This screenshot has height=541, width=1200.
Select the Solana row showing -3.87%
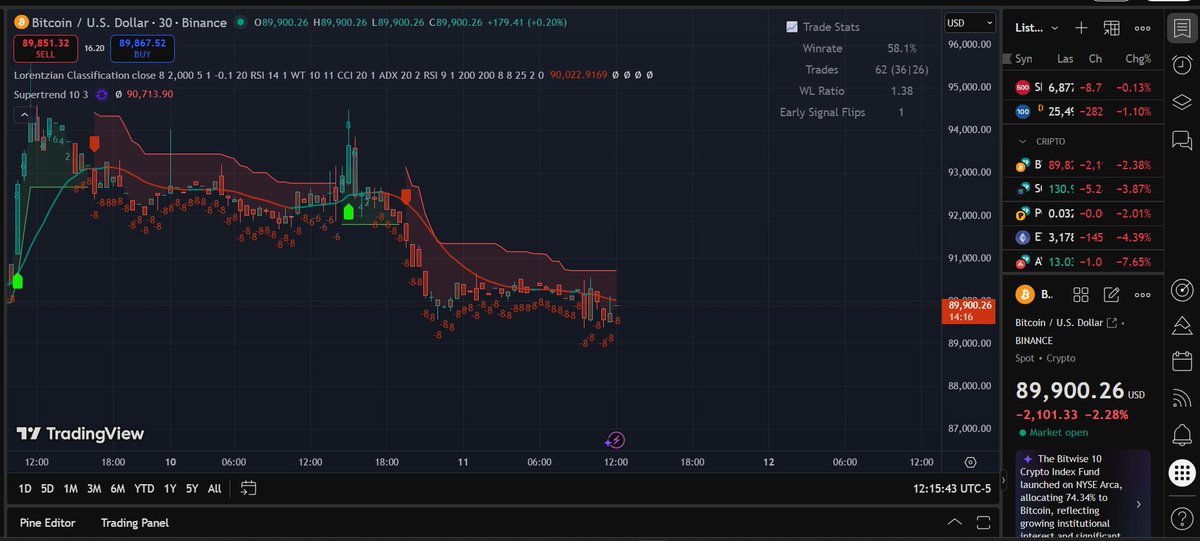pos(1081,188)
